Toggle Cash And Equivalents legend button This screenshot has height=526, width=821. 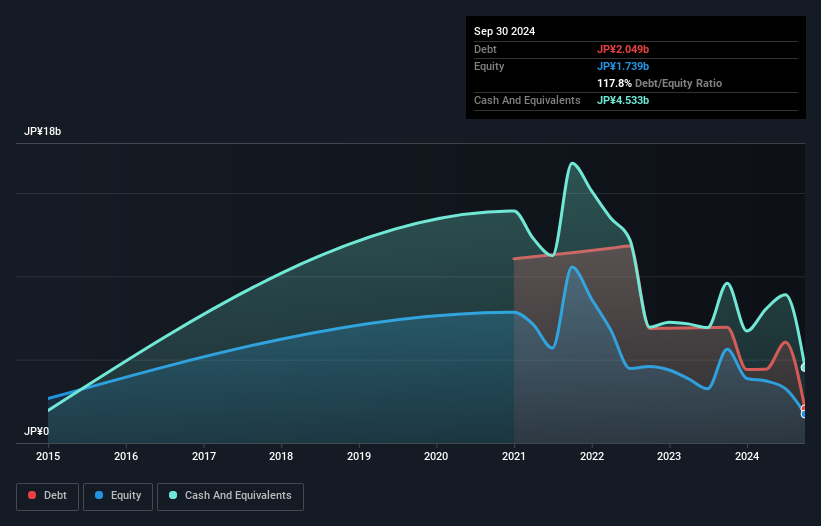tap(230, 496)
